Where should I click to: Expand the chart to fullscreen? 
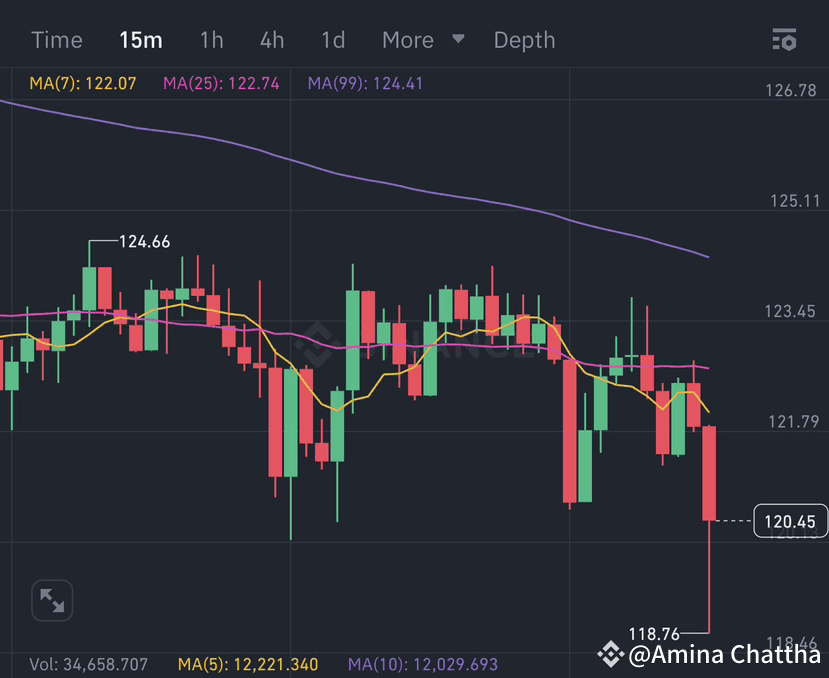pos(51,600)
